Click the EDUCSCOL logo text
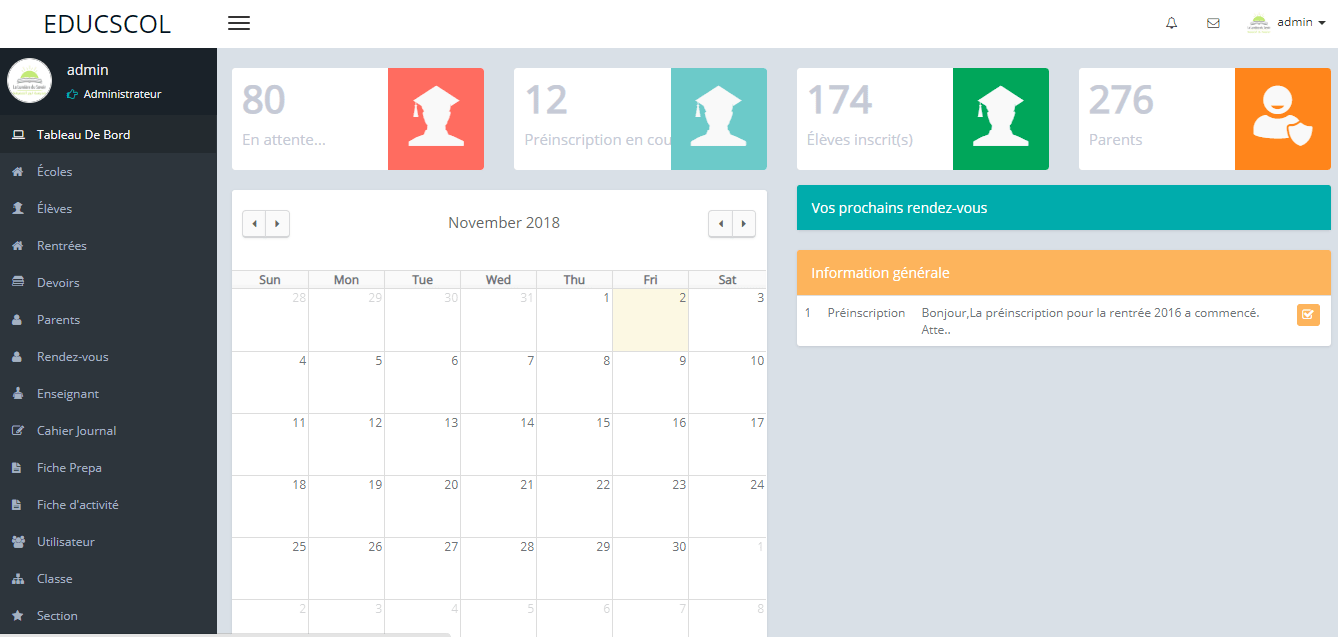Screen dimensions: 1338x637 [107, 23]
